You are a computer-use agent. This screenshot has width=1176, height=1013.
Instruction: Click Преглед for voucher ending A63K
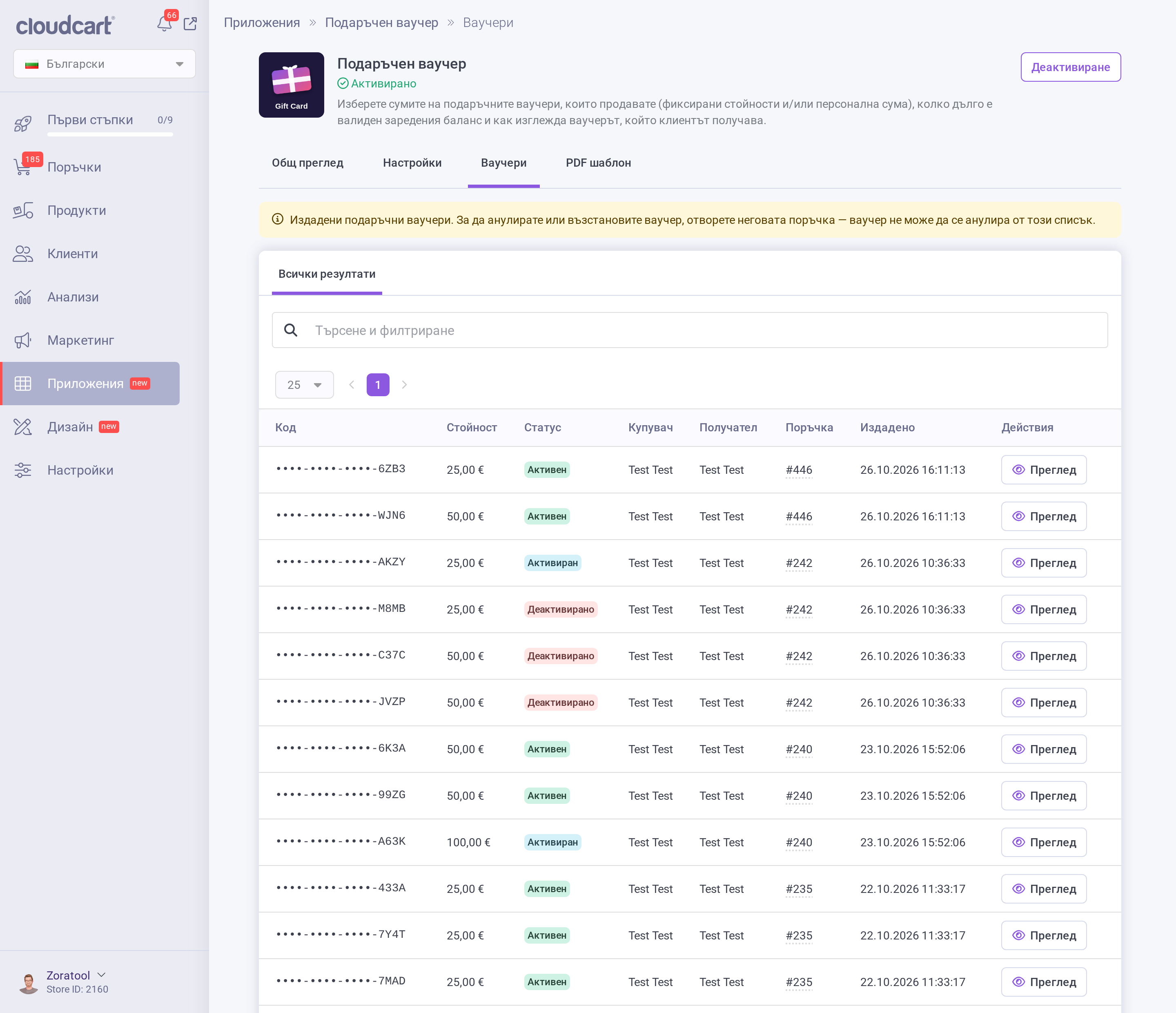click(x=1044, y=843)
